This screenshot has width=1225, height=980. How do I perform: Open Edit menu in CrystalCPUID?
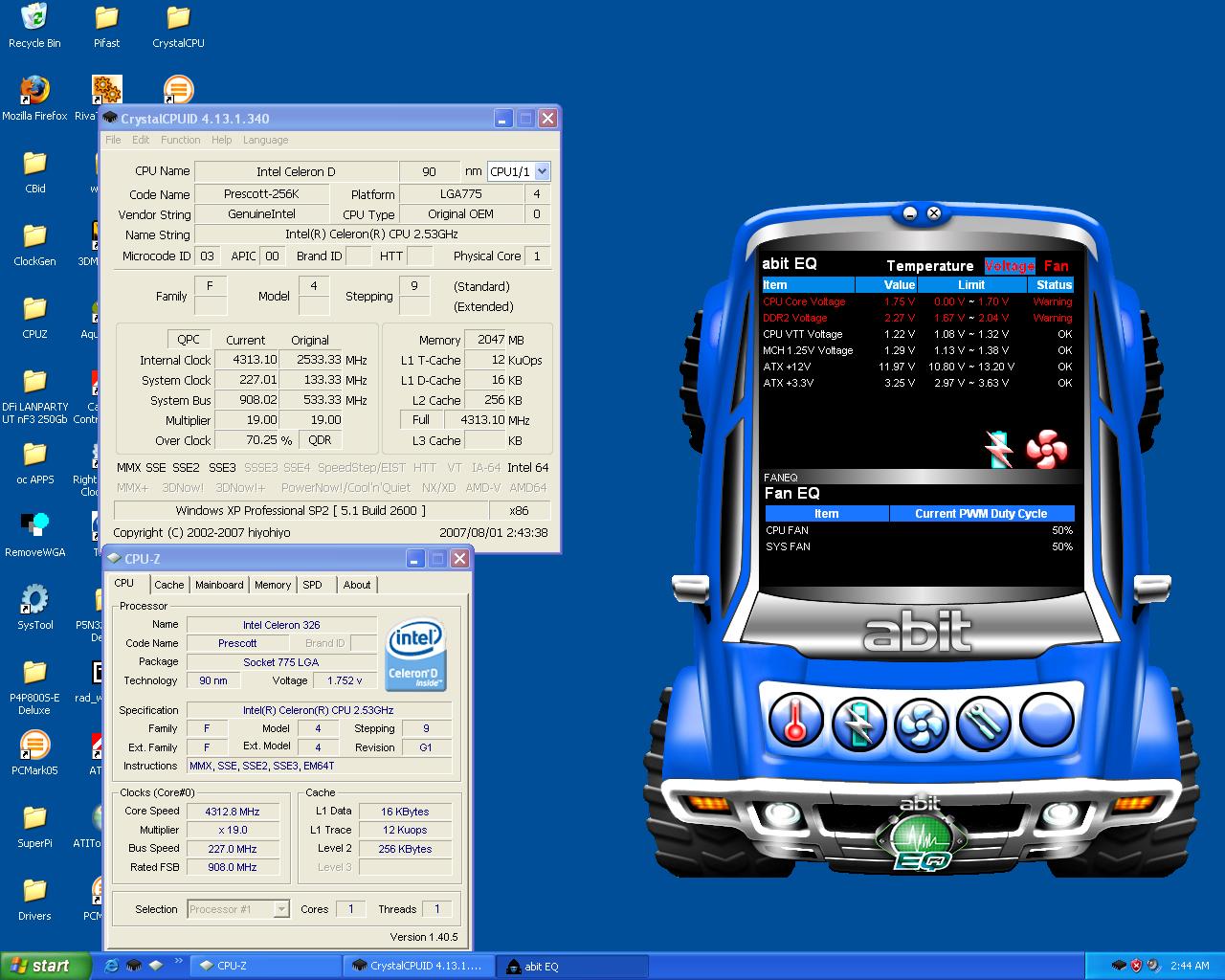pyautogui.click(x=141, y=140)
